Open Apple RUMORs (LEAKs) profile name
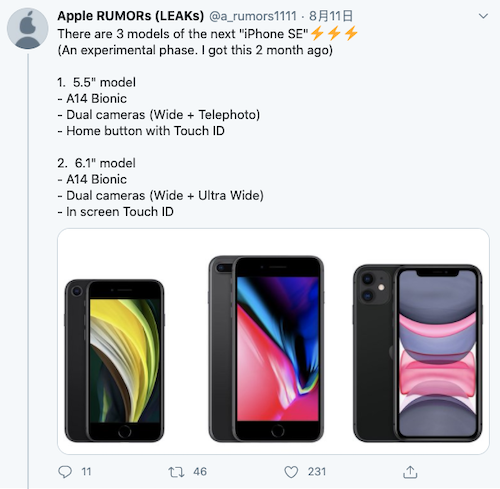The width and height of the screenshot is (500, 489). (130, 16)
